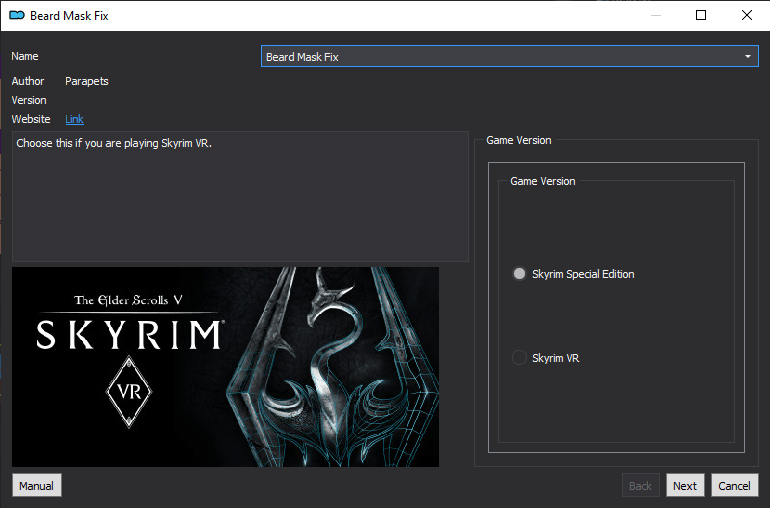Click the inner Game Version group heading

pos(543,181)
